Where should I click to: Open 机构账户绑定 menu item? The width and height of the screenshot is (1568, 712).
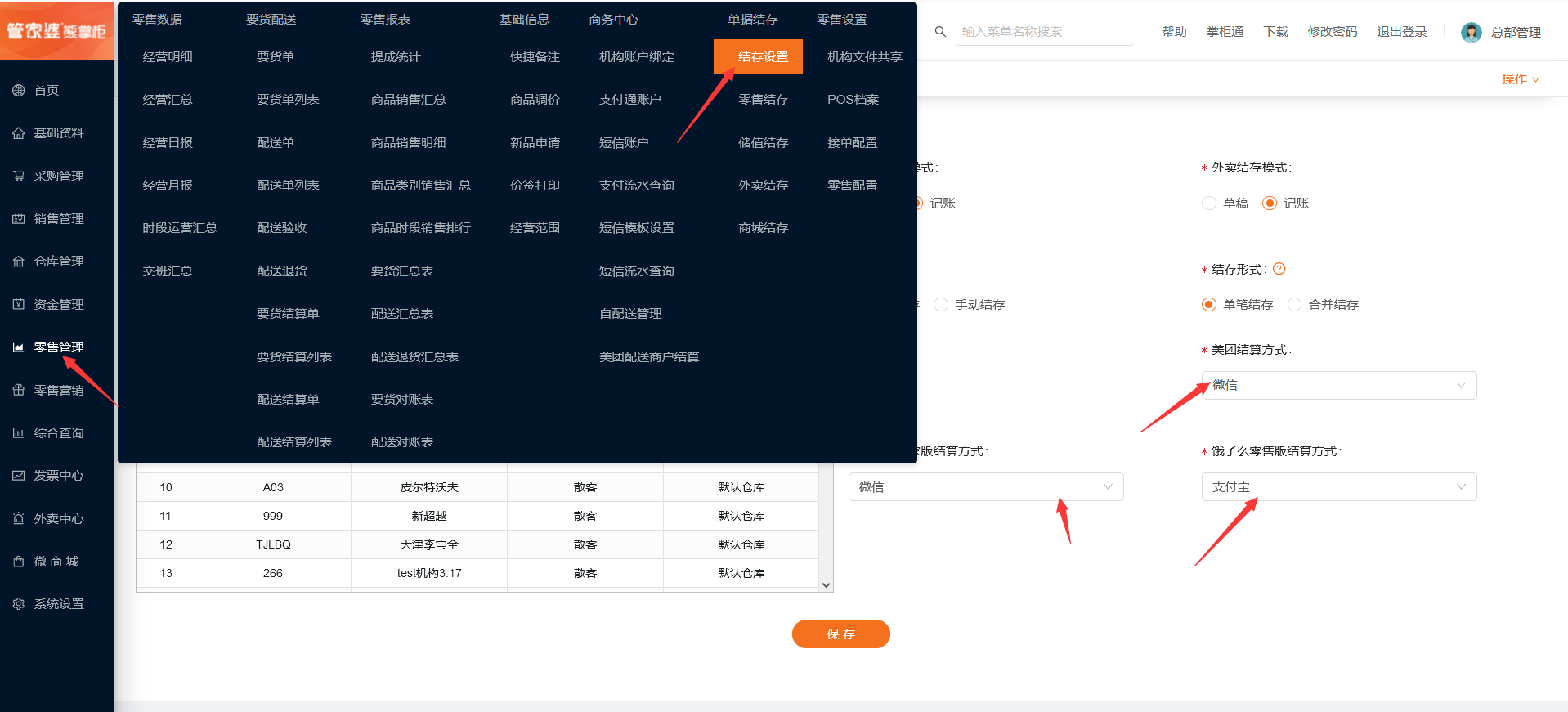coord(637,57)
